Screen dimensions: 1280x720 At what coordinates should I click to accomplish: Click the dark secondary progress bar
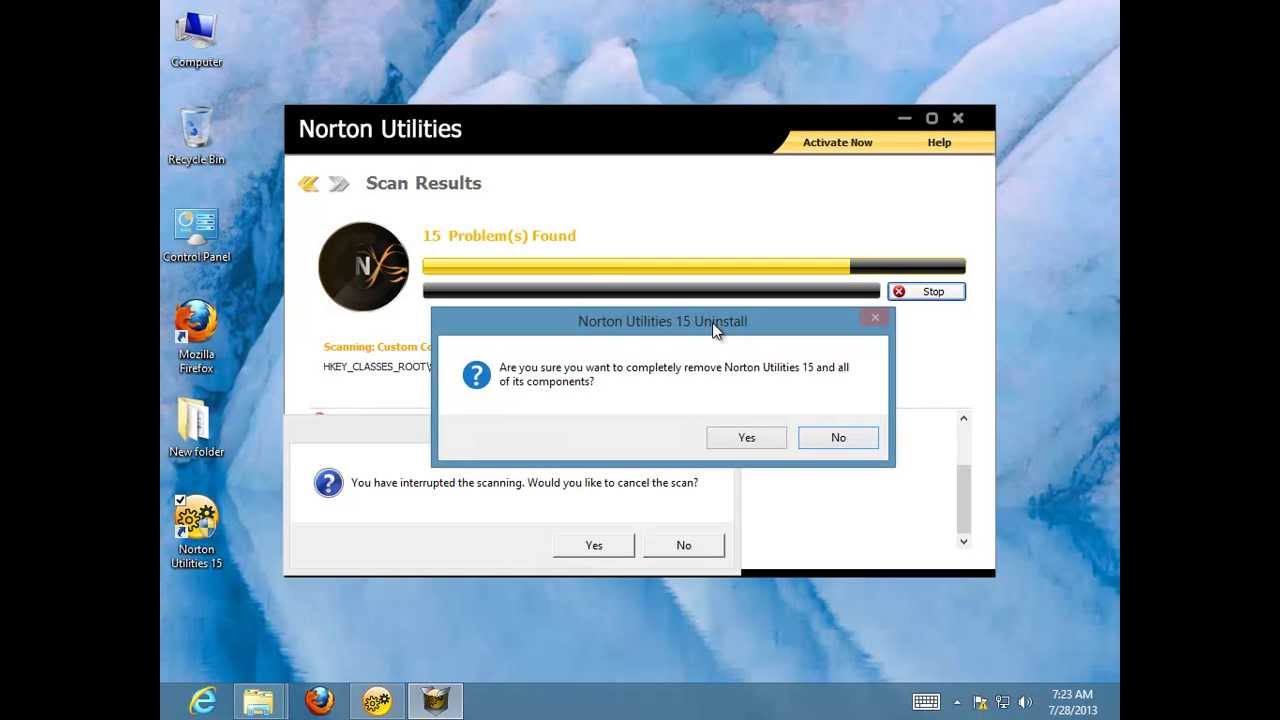651,290
